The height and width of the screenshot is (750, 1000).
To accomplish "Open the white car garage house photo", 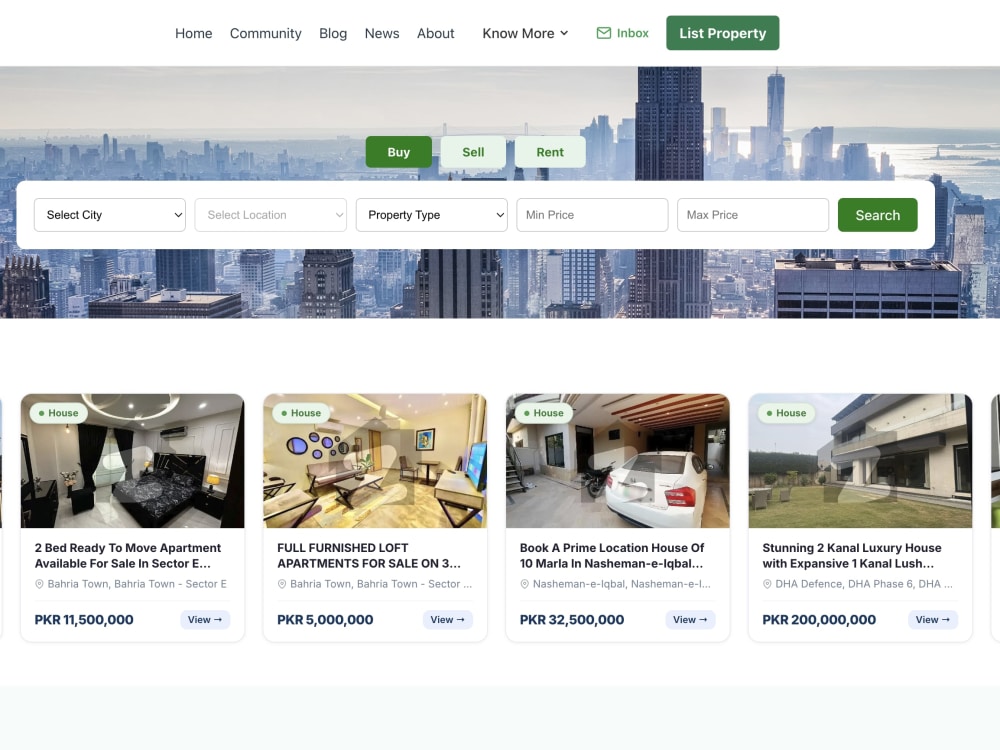I will coord(618,461).
